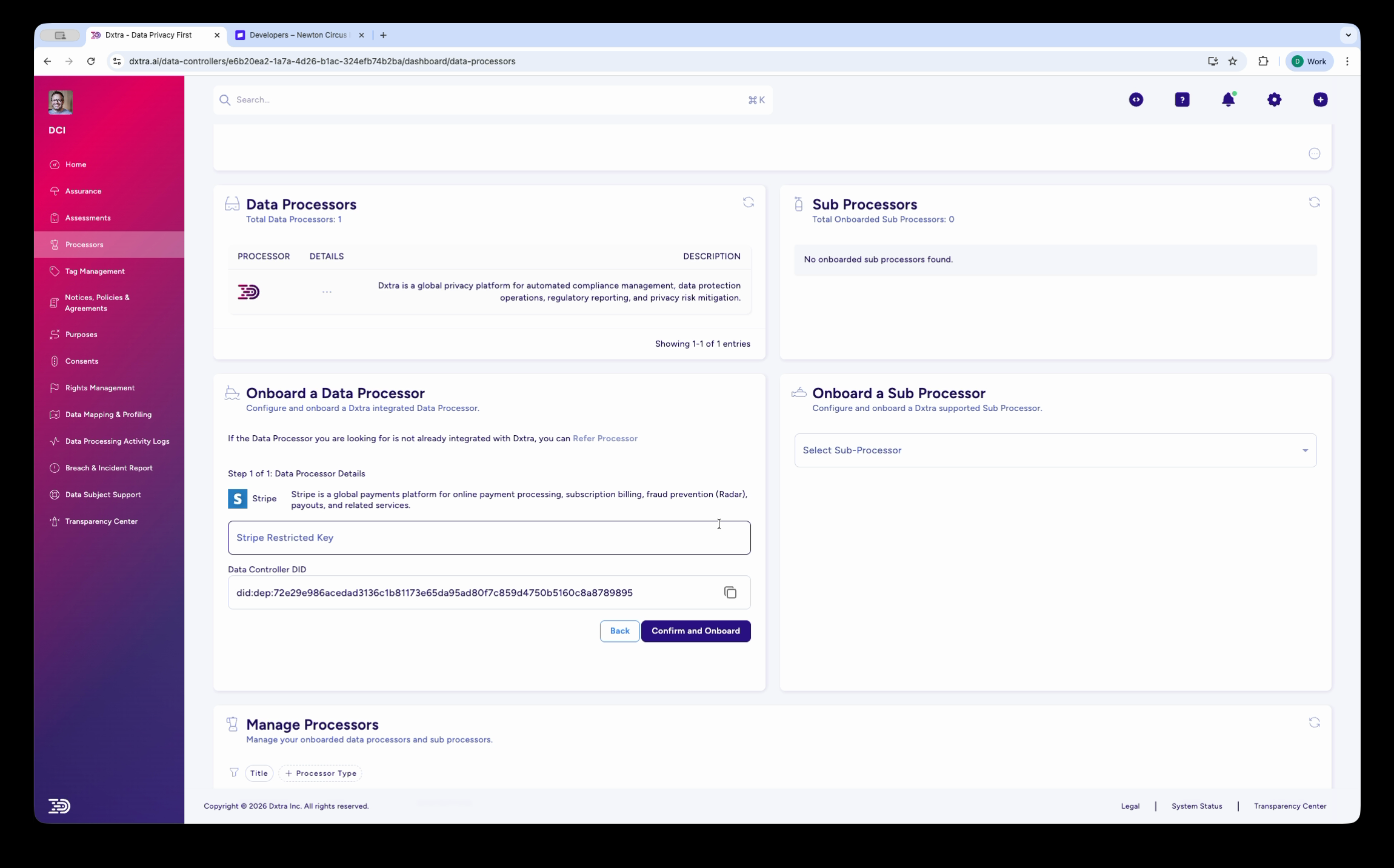Toggle the Title filter chip
The height and width of the screenshot is (868, 1394).
coord(259,773)
